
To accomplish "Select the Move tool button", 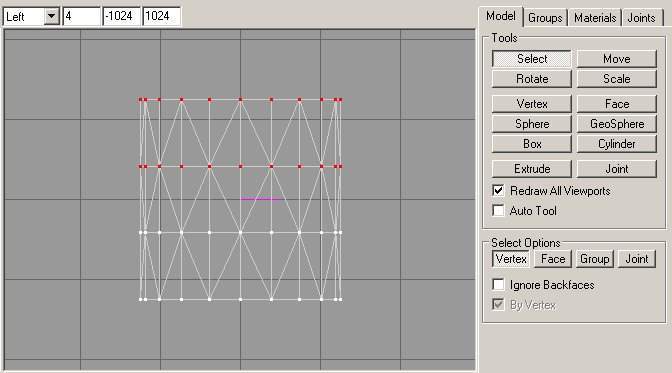I will 616,59.
